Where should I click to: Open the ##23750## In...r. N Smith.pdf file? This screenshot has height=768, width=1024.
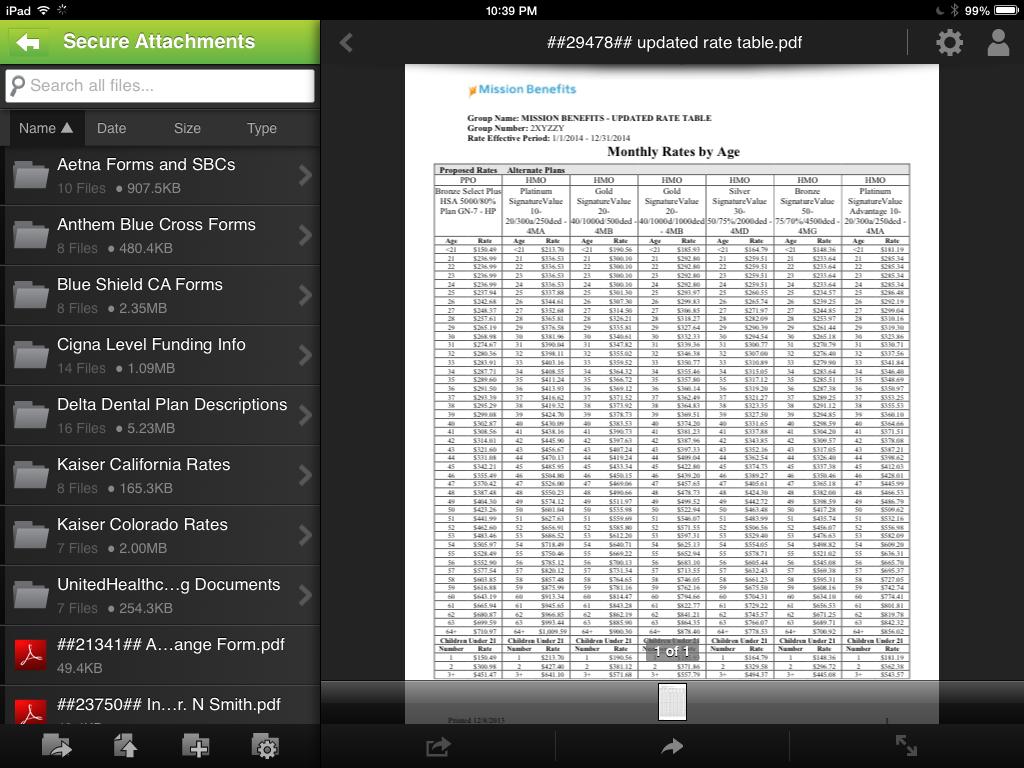(160, 706)
